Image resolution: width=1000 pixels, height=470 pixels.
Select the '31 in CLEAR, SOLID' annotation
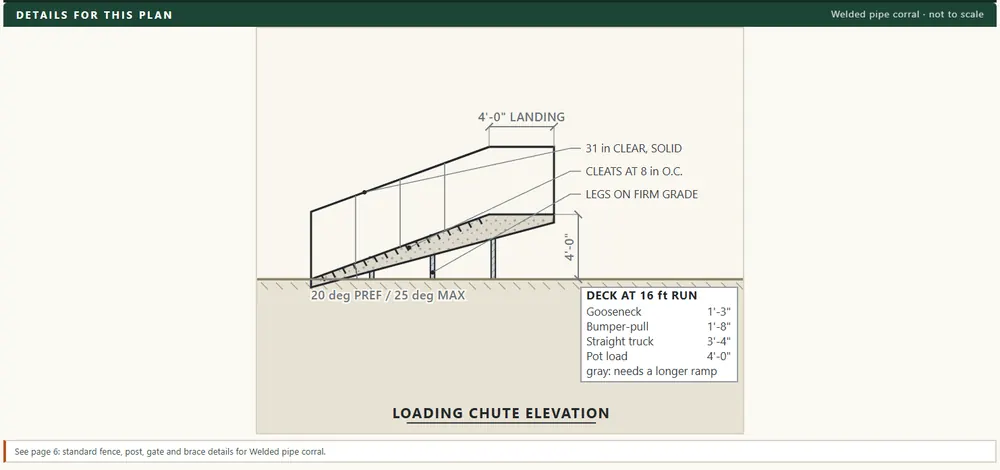click(633, 149)
